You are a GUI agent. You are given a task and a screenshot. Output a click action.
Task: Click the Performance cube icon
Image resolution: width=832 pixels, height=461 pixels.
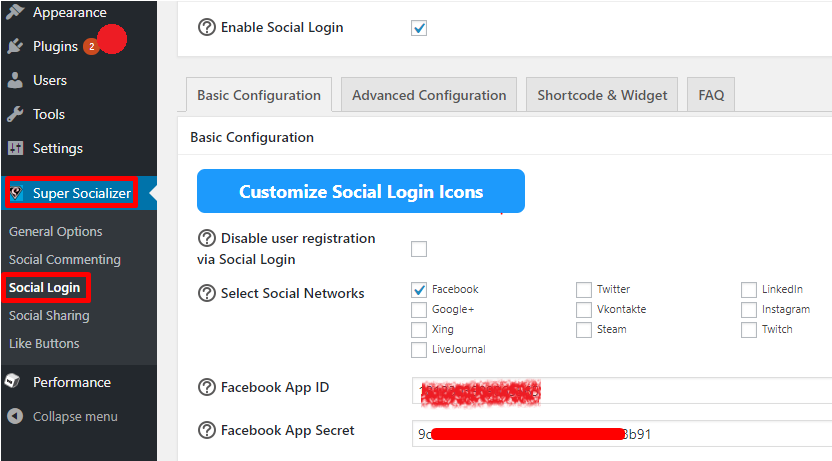[x=13, y=382]
